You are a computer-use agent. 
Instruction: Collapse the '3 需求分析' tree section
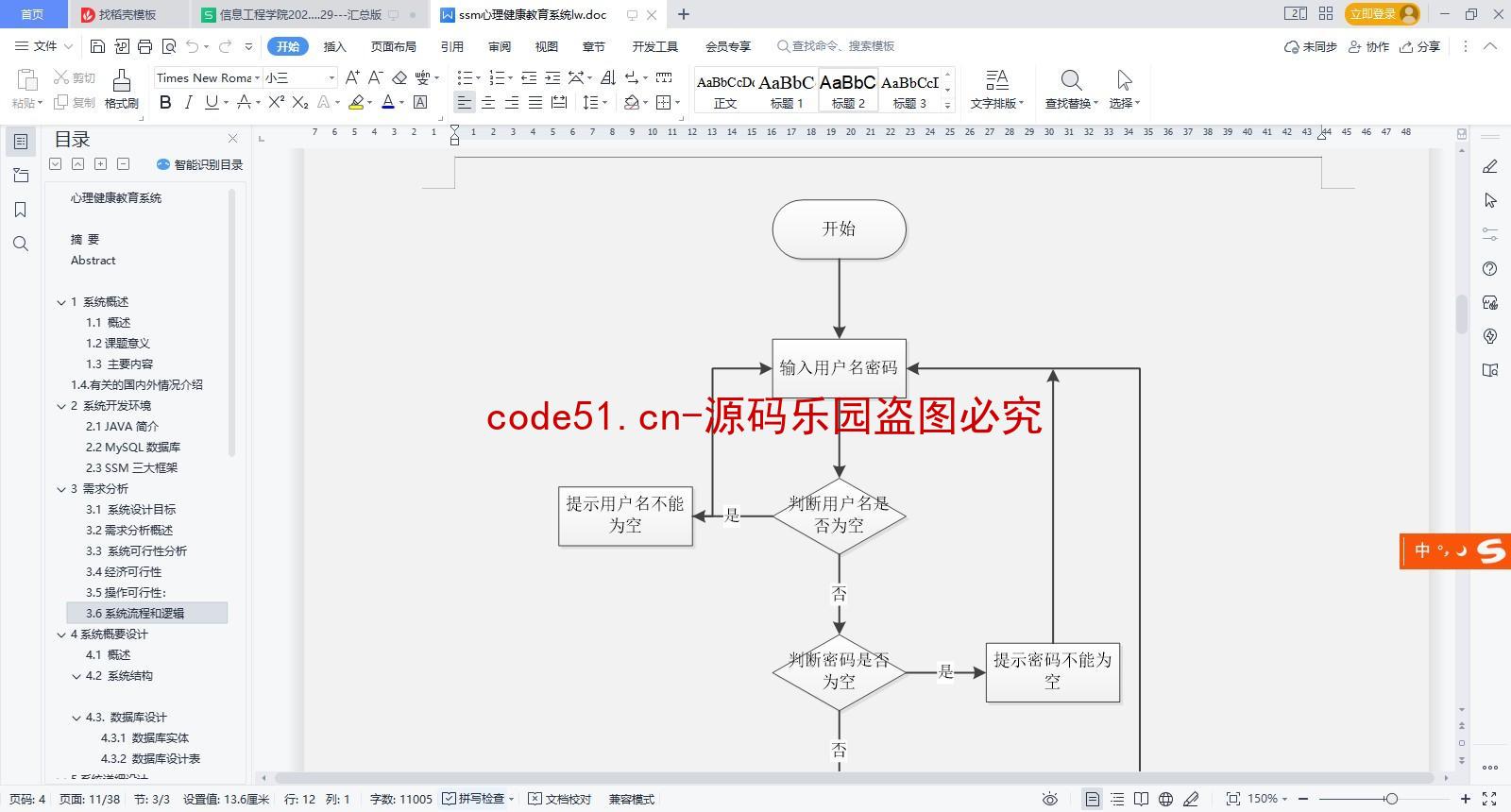pos(61,489)
